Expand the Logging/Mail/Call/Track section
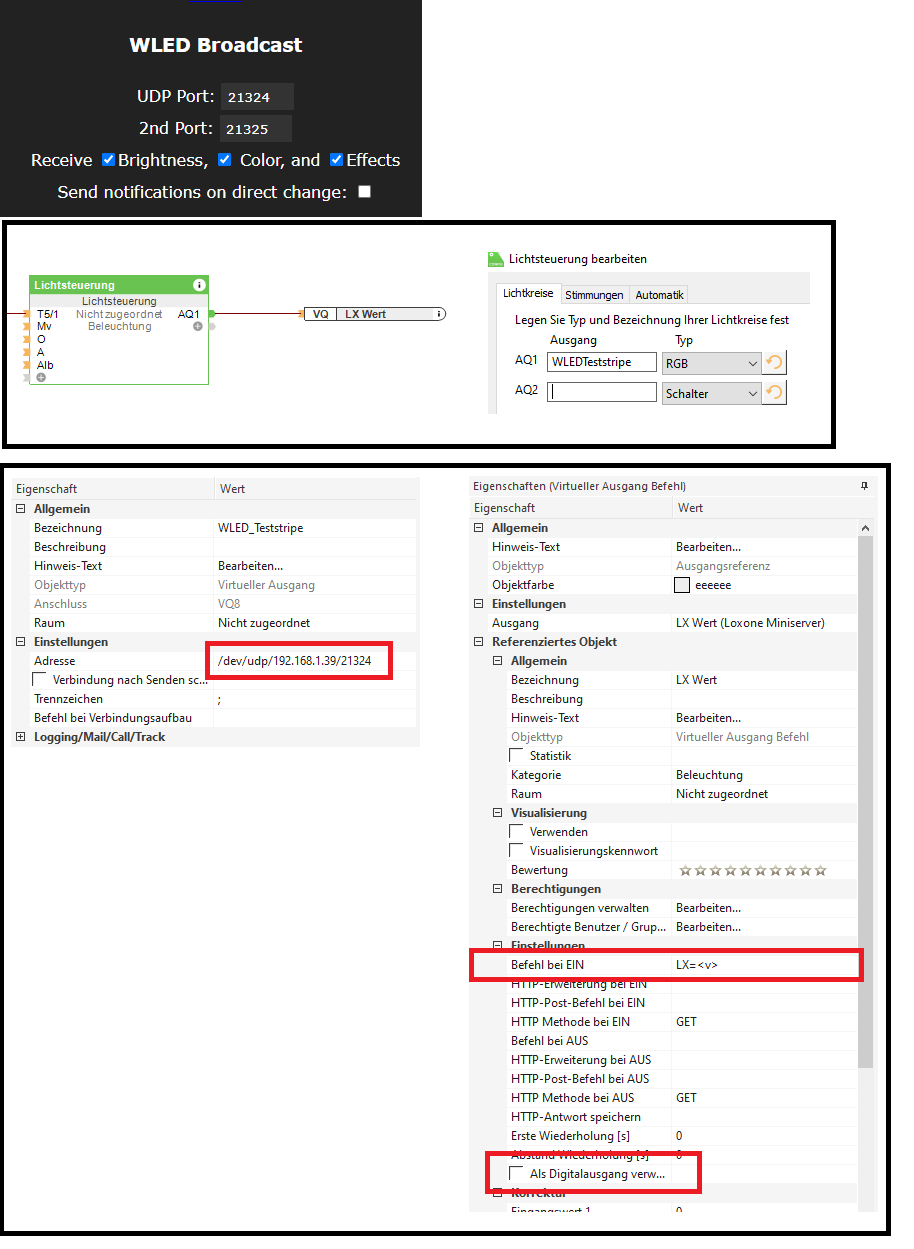The width and height of the screenshot is (914, 1249). [x=21, y=737]
